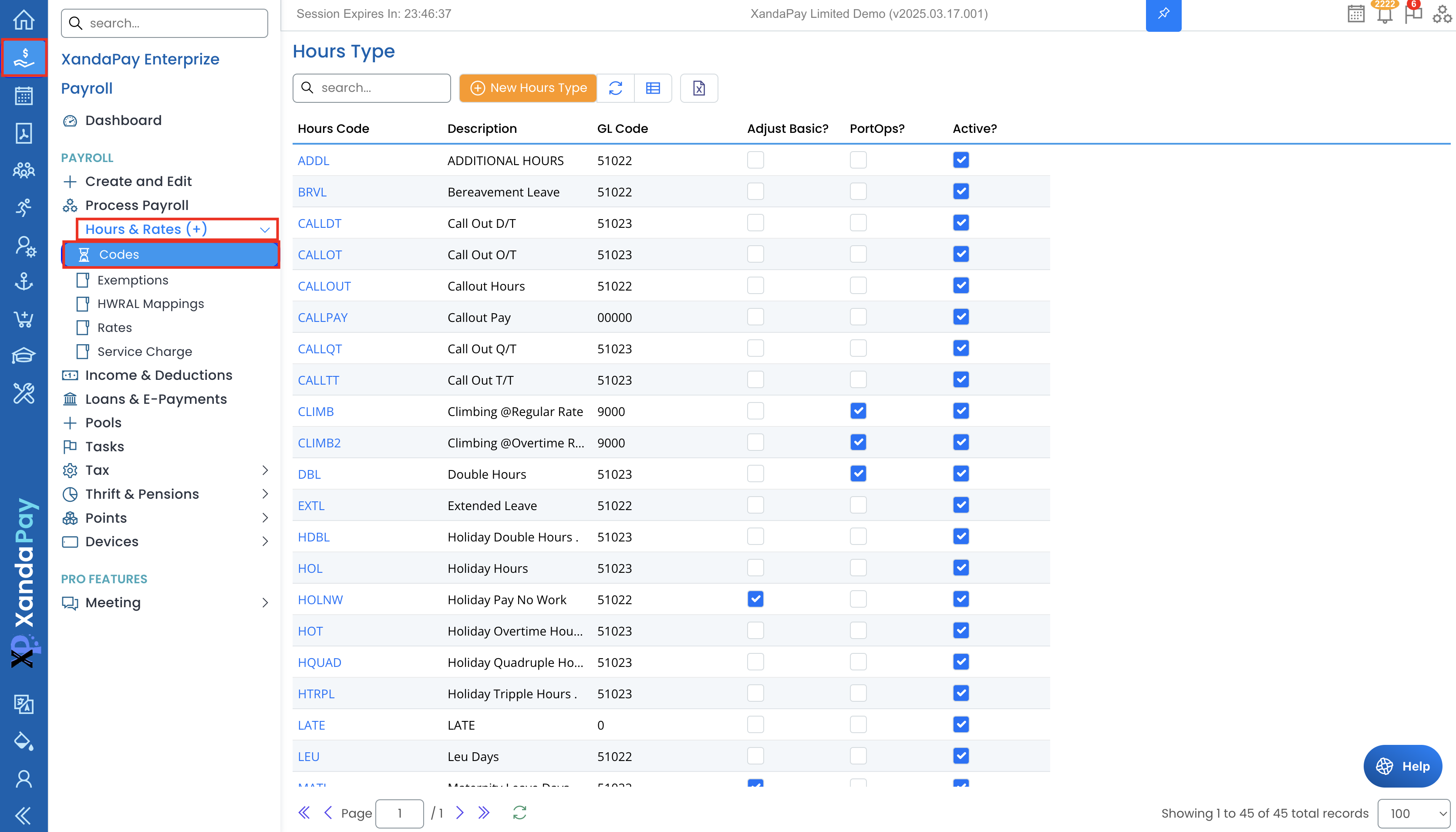
Task: Click the table columns view icon
Action: (x=653, y=88)
